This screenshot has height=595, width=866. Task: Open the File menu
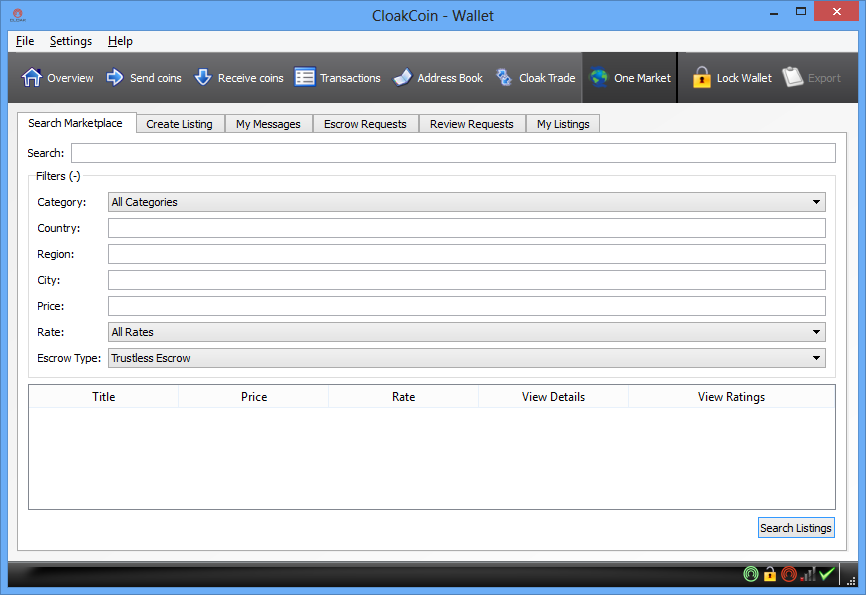coord(25,41)
